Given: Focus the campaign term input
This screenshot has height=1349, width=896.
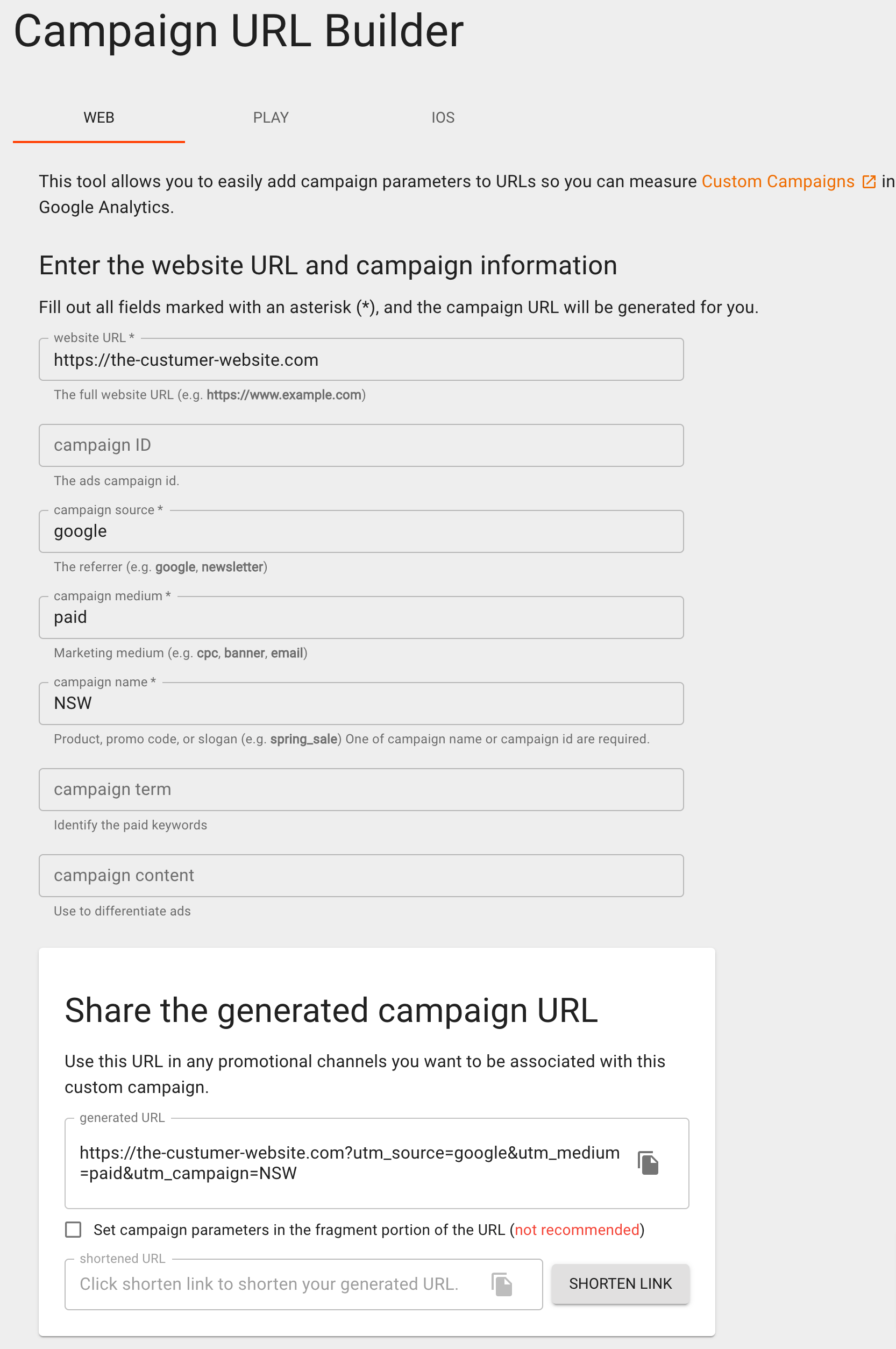Looking at the screenshot, I should (360, 789).
